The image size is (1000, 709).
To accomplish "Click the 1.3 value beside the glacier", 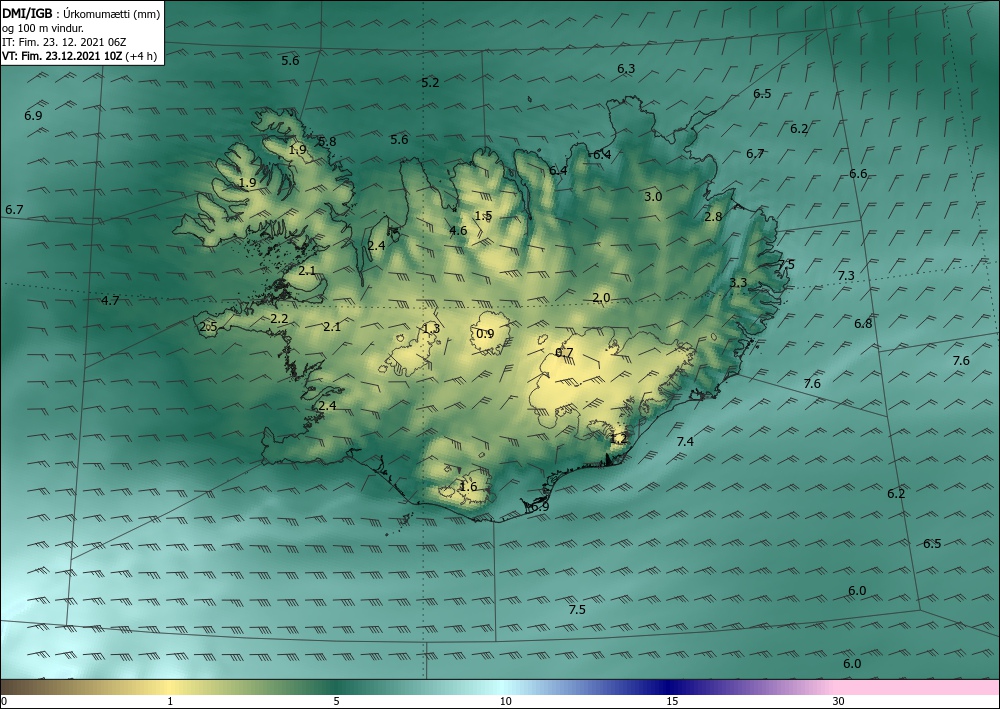I will 431,328.
